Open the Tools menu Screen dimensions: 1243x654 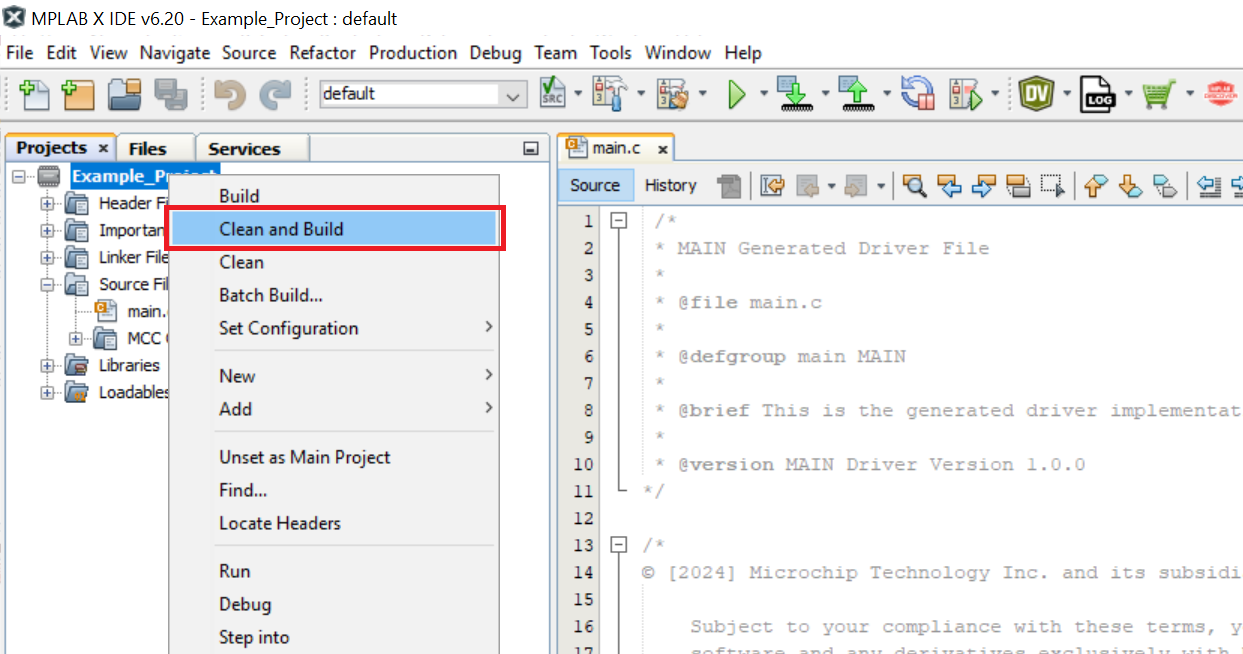[x=611, y=53]
